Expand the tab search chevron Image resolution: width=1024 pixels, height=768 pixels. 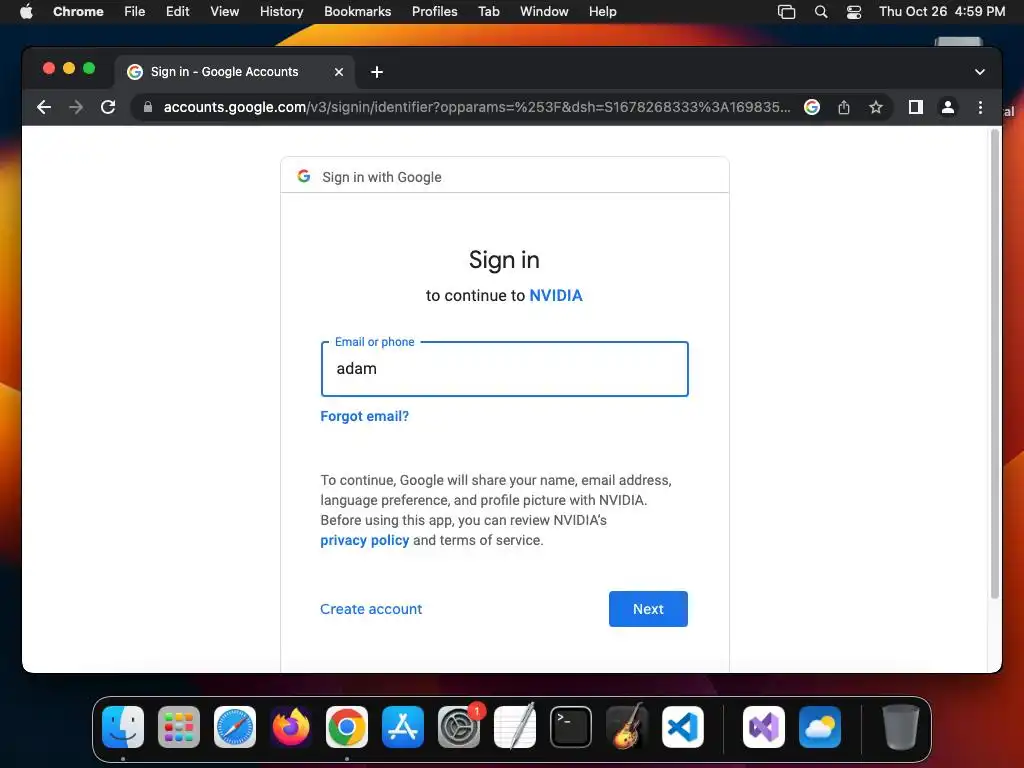click(980, 72)
